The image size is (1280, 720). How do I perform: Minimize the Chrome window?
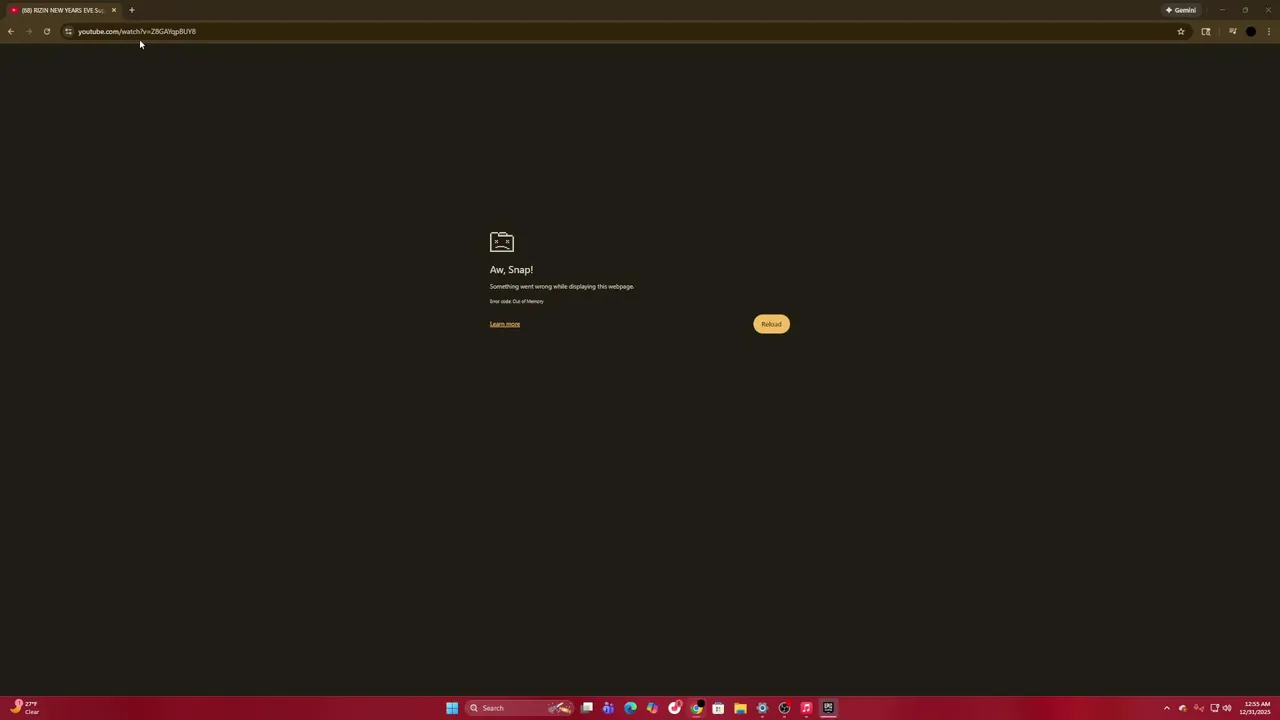1222,10
